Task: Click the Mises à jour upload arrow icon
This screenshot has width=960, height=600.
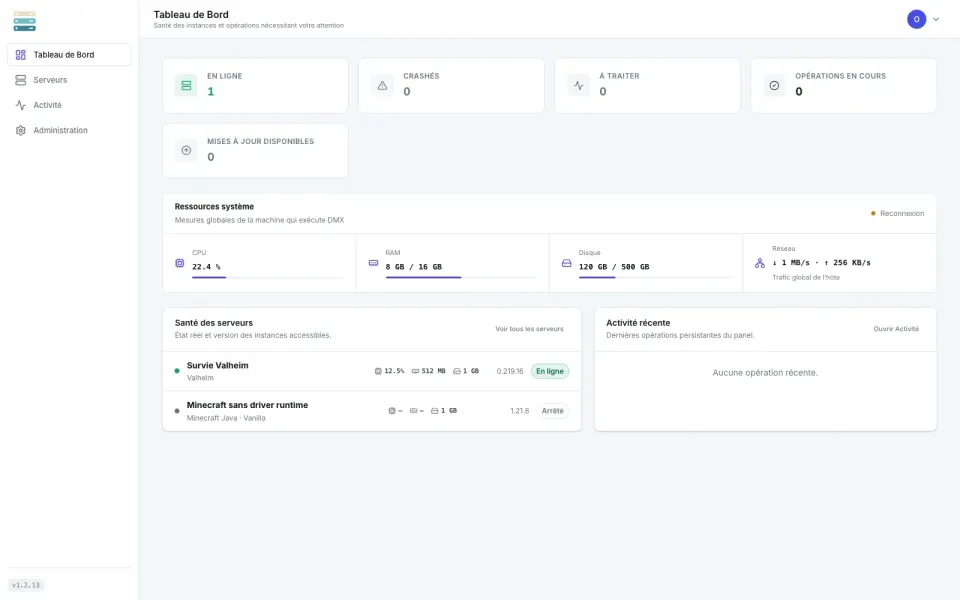Action: 186,150
